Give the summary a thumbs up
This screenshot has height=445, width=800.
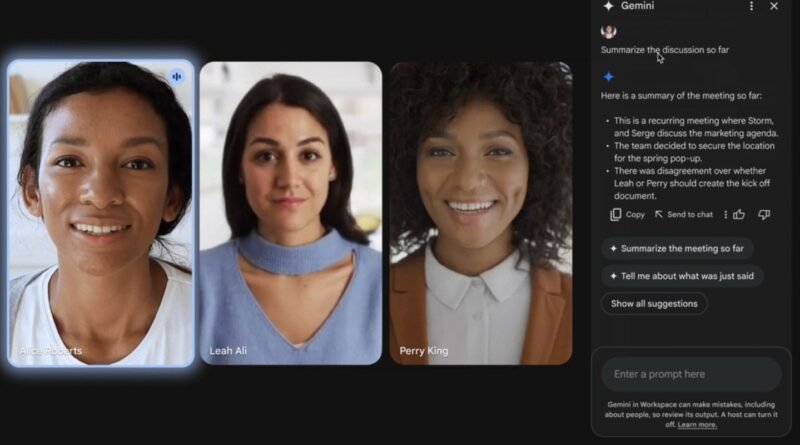click(x=739, y=214)
